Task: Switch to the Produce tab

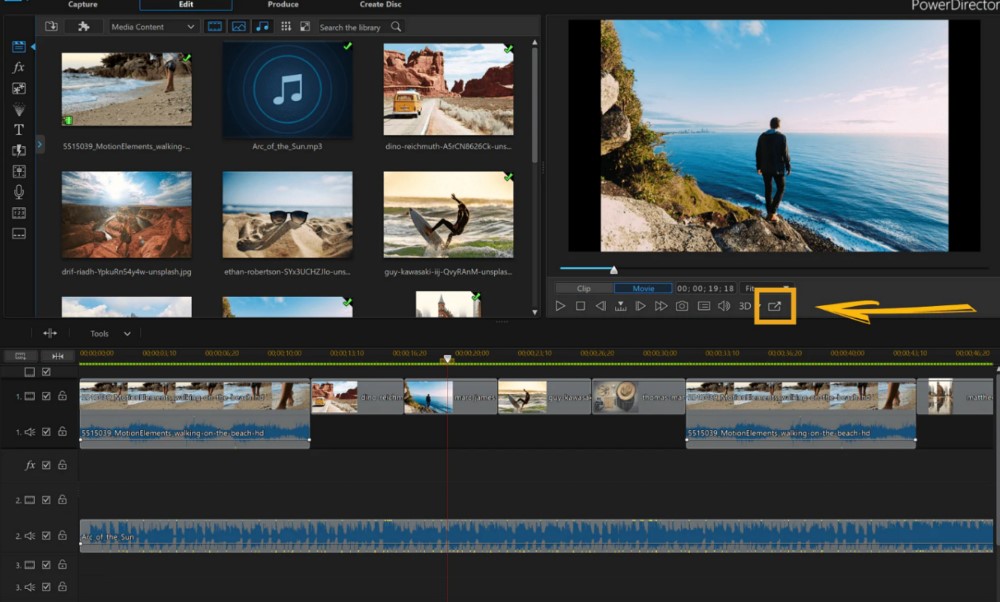Action: pos(283,5)
